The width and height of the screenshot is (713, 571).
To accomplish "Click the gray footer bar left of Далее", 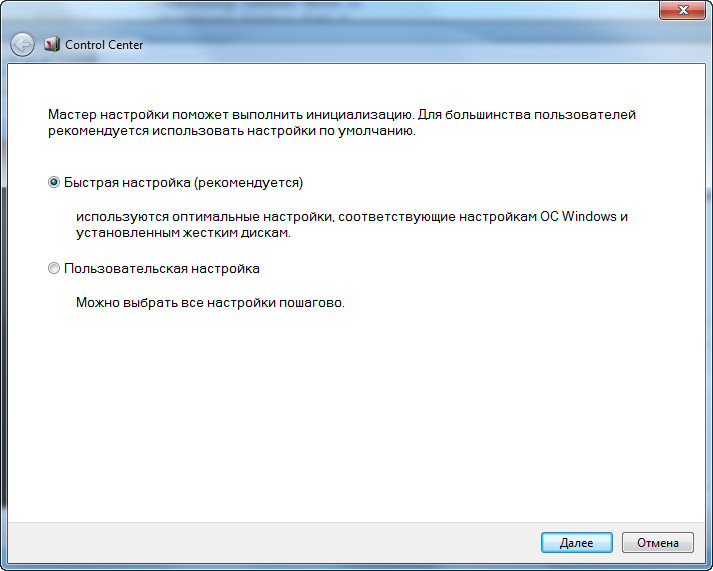I will pos(270,543).
